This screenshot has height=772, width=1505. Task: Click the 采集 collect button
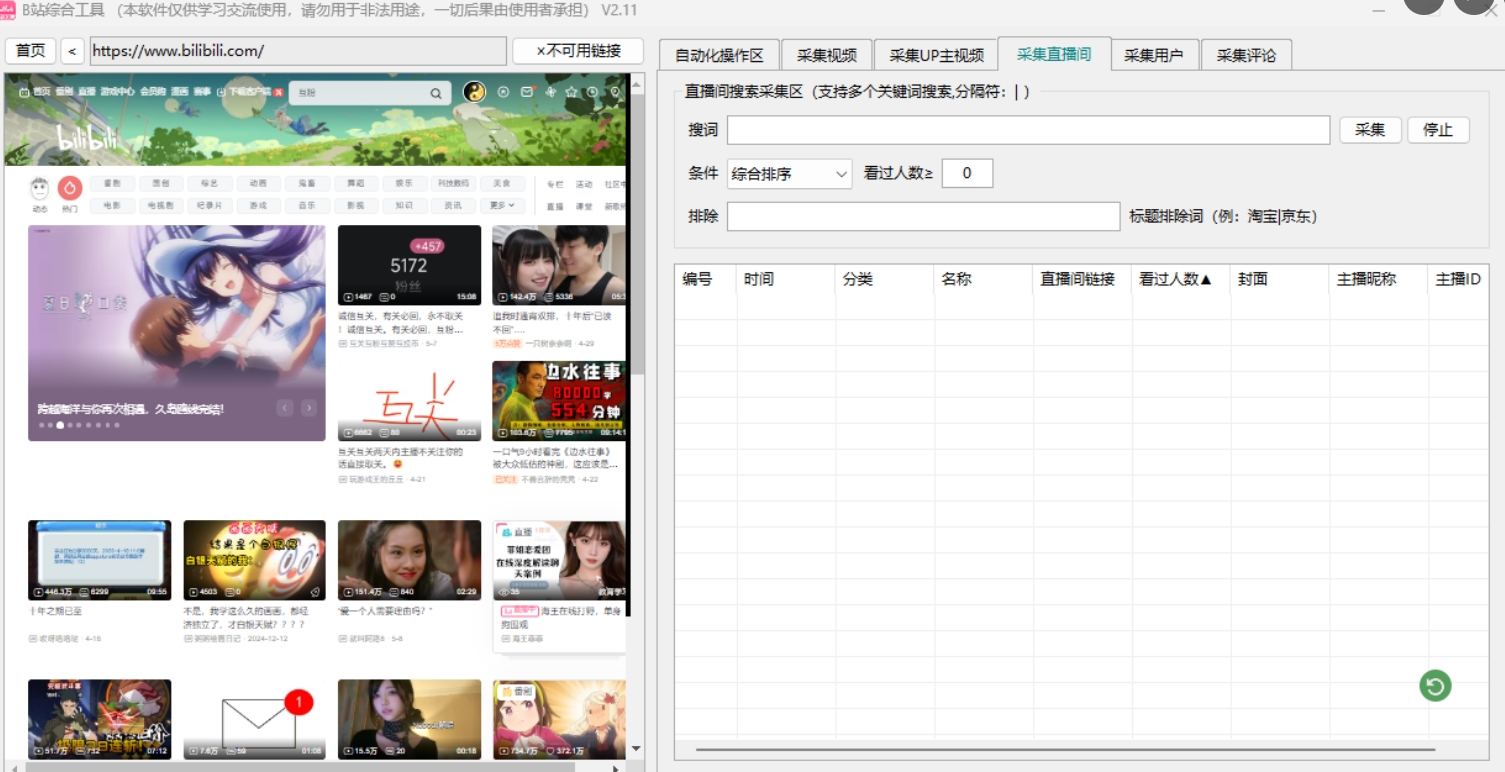[1369, 130]
